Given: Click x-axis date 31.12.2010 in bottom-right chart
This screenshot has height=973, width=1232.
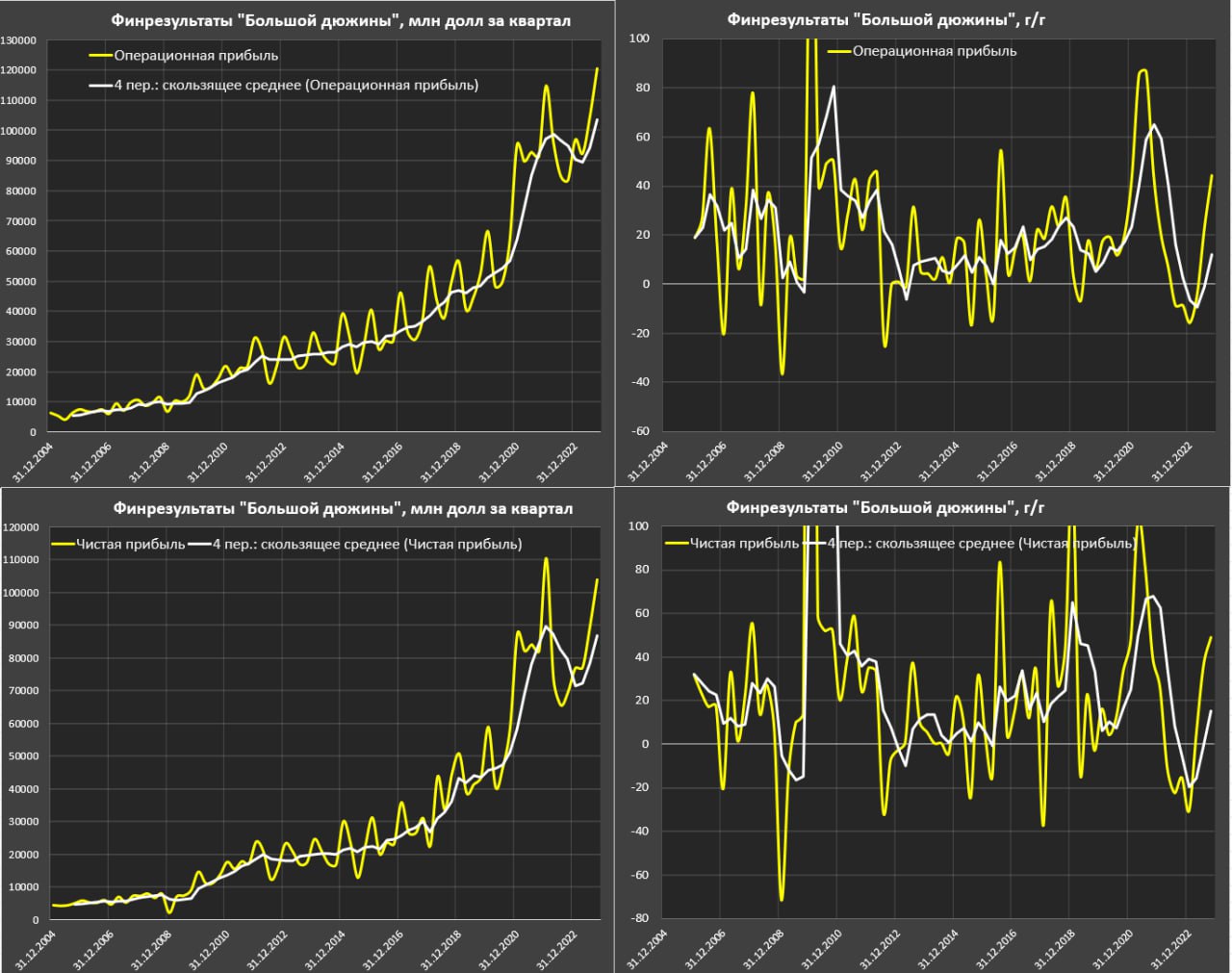Looking at the screenshot, I should [x=822, y=948].
